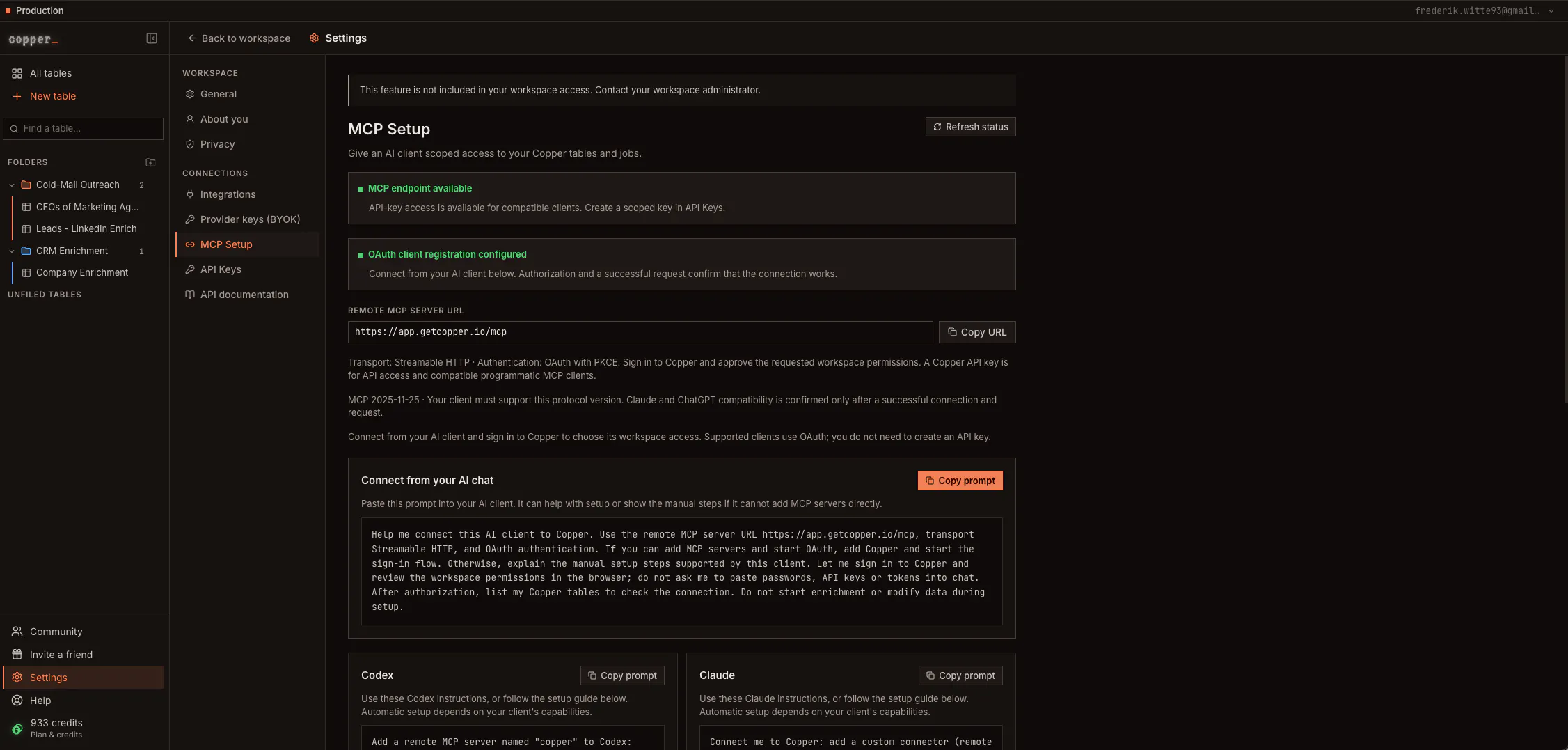Viewport: 1568px width, 750px height.
Task: Copy the Claude prompt
Action: [960, 675]
